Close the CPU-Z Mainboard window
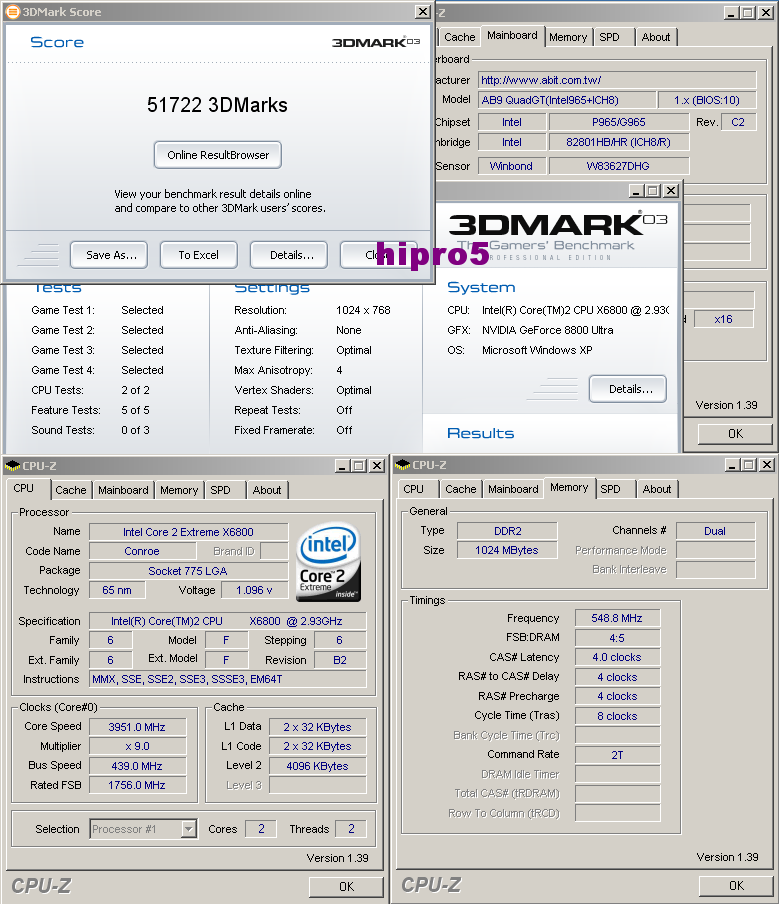 766,13
